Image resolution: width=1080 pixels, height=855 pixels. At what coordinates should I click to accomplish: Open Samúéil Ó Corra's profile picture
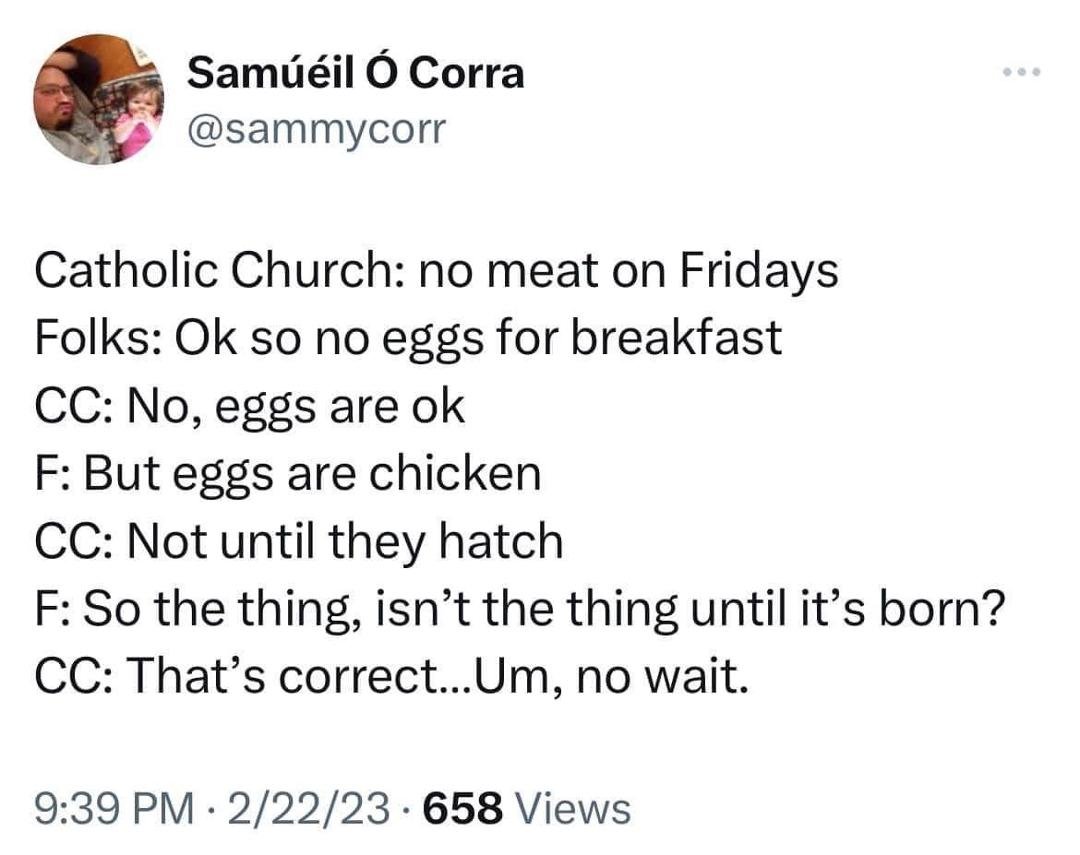(98, 99)
